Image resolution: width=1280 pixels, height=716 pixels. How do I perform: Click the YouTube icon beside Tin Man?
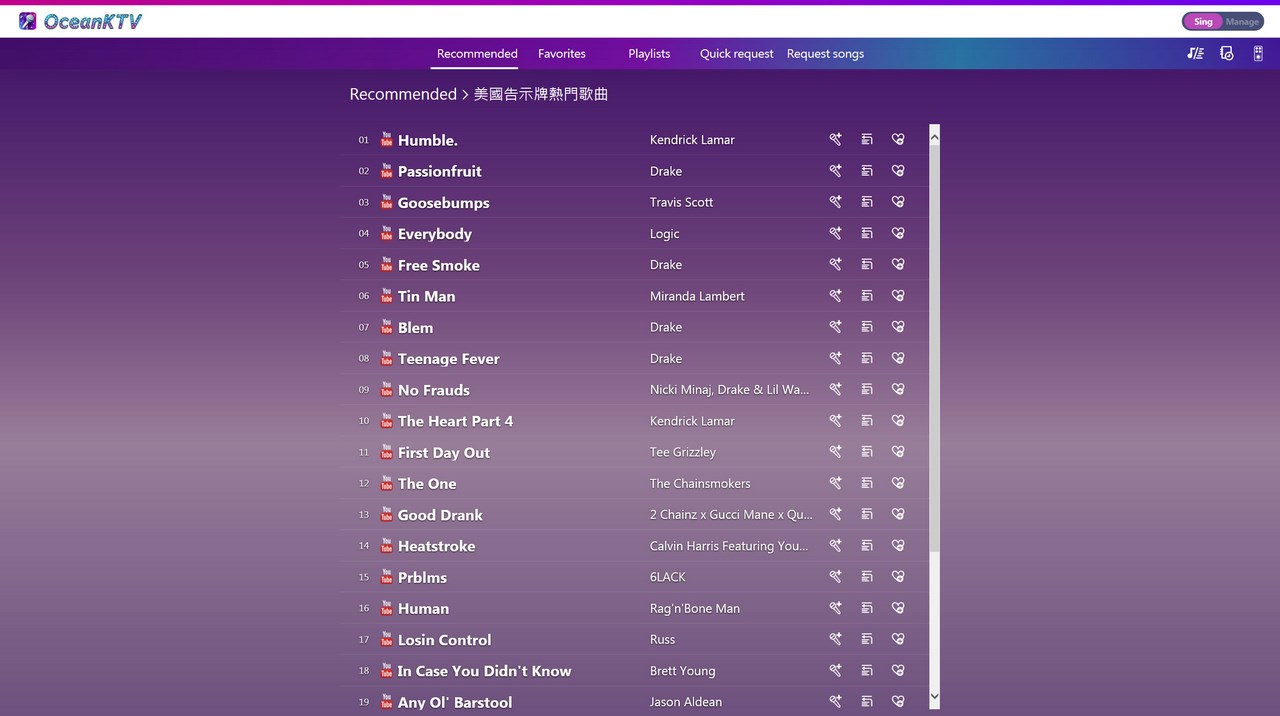click(x=386, y=296)
